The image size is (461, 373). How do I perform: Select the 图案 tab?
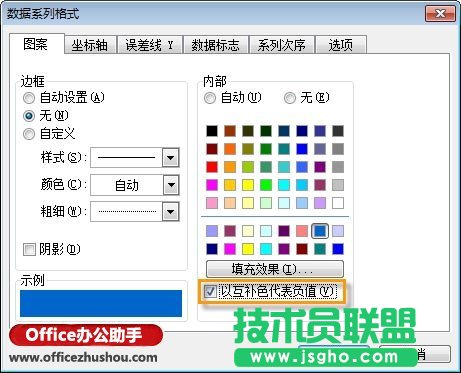coord(36,44)
